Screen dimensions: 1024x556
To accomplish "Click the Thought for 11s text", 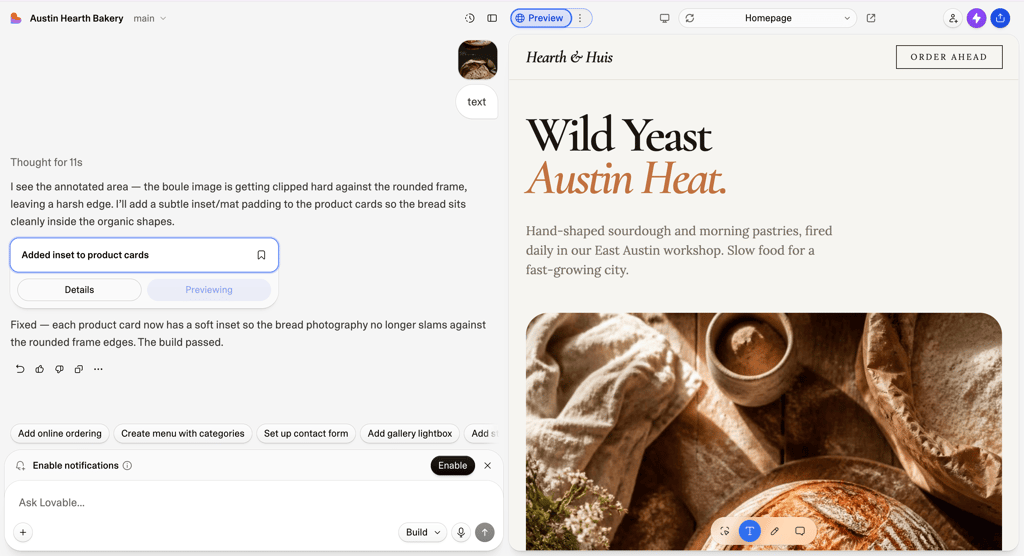I will pyautogui.click(x=46, y=162).
